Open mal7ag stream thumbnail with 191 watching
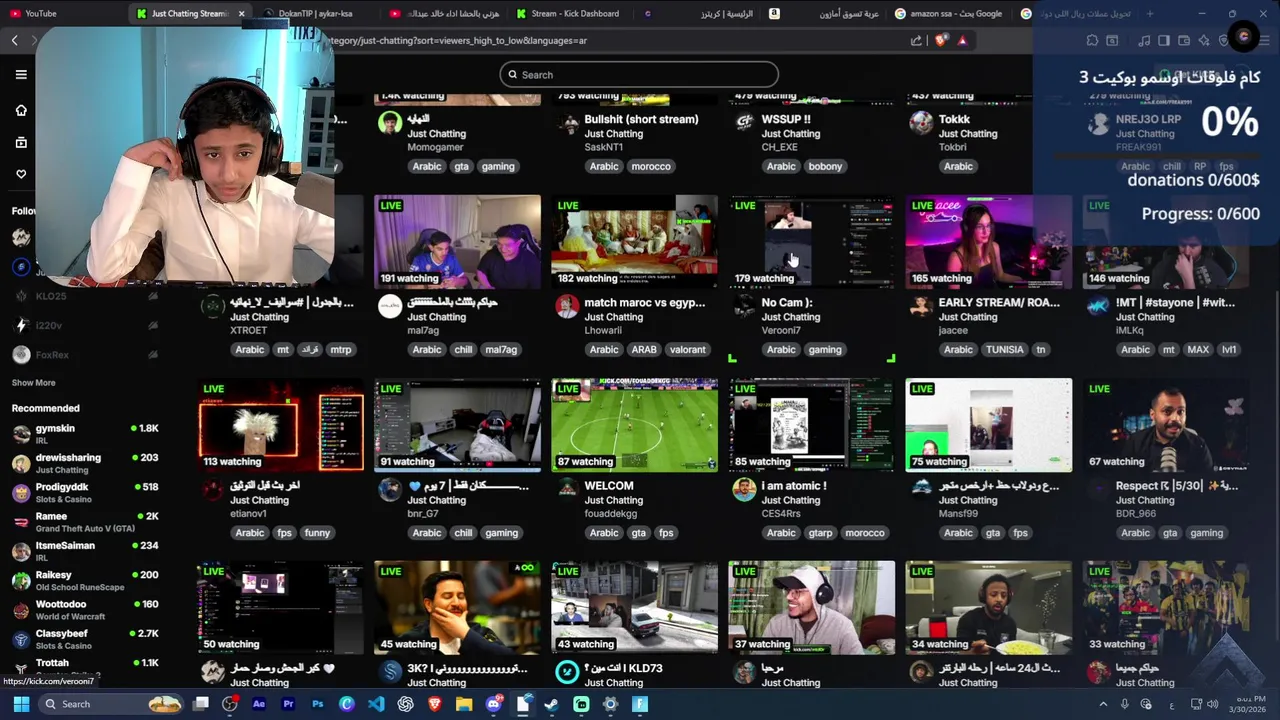1280x720 pixels. 457,241
